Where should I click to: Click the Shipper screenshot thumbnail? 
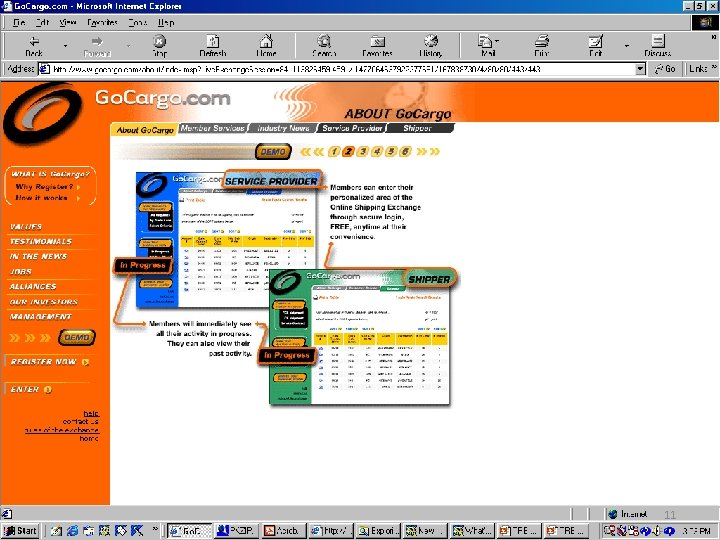[360, 337]
